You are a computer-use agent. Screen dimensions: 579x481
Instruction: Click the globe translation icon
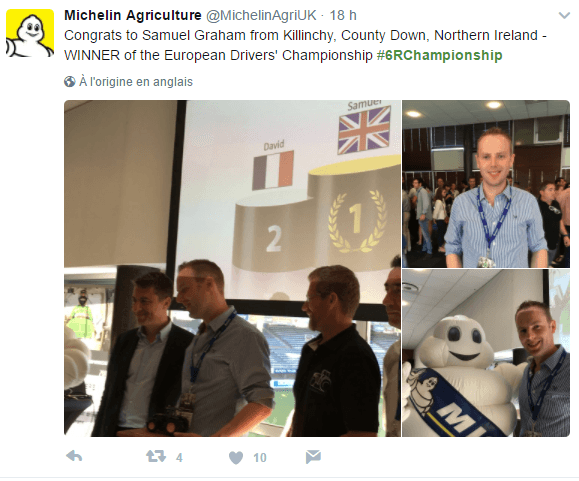point(69,82)
